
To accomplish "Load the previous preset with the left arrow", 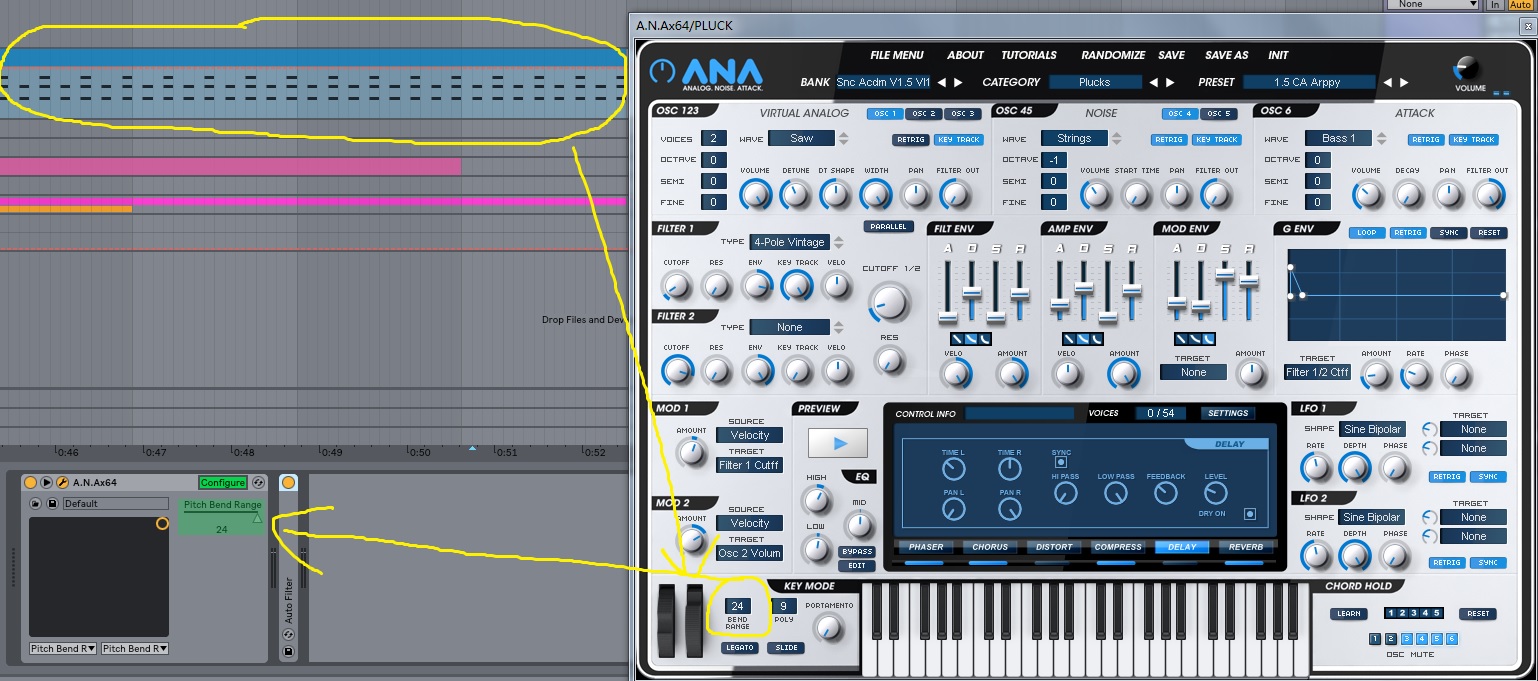I will click(1388, 82).
